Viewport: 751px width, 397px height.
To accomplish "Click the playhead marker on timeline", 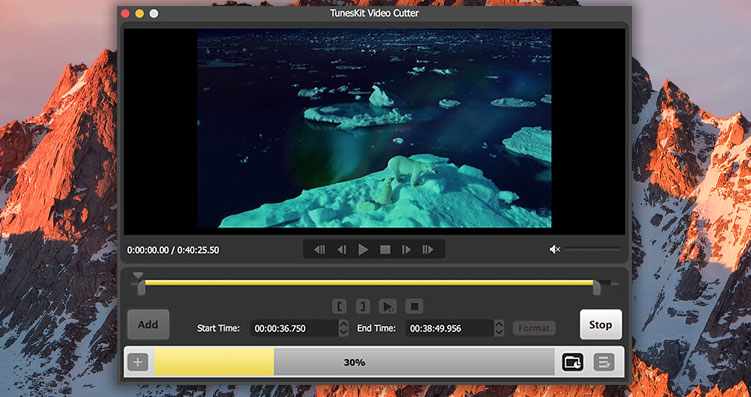I will click(137, 276).
